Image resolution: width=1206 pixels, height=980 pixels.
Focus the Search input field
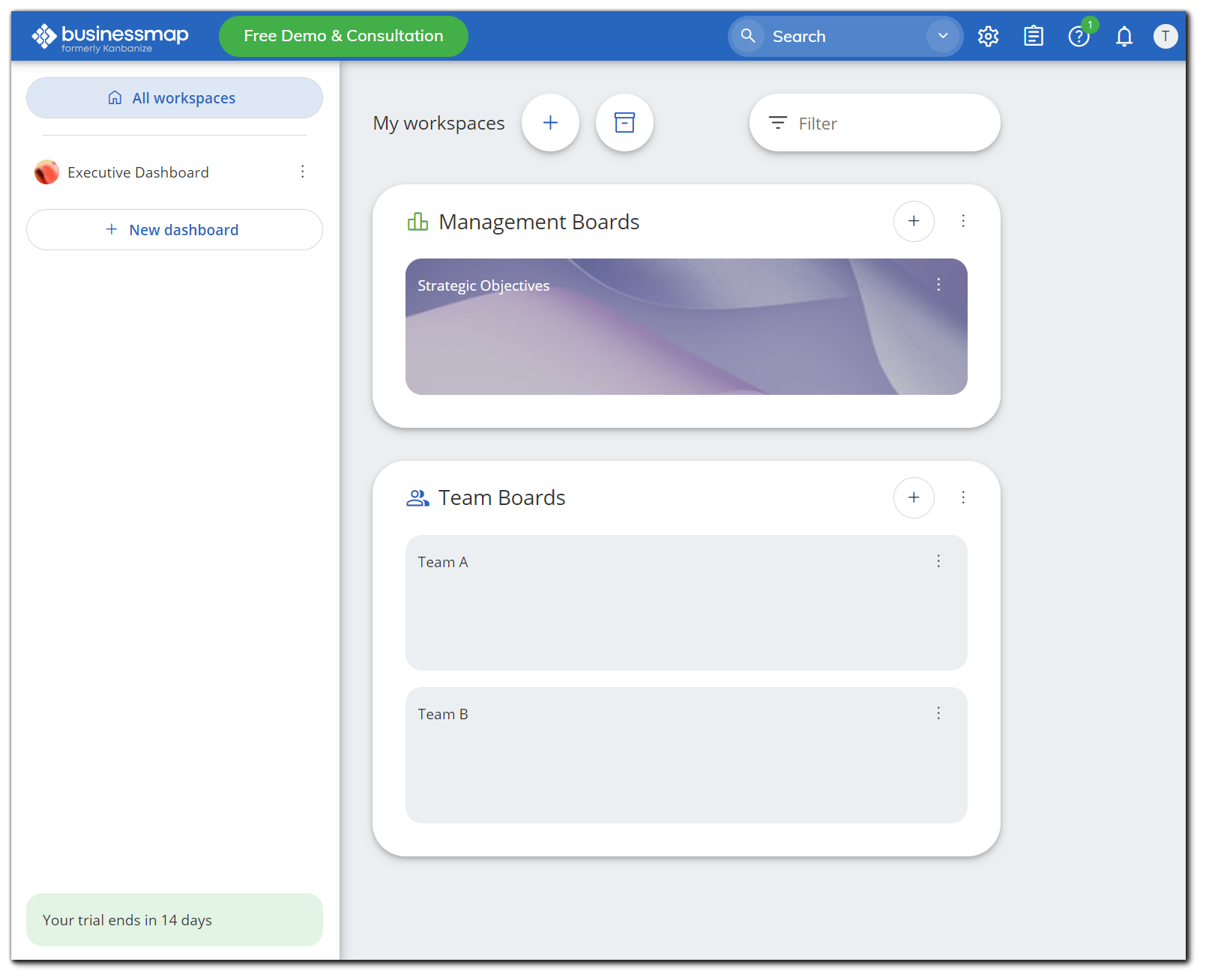pos(845,36)
